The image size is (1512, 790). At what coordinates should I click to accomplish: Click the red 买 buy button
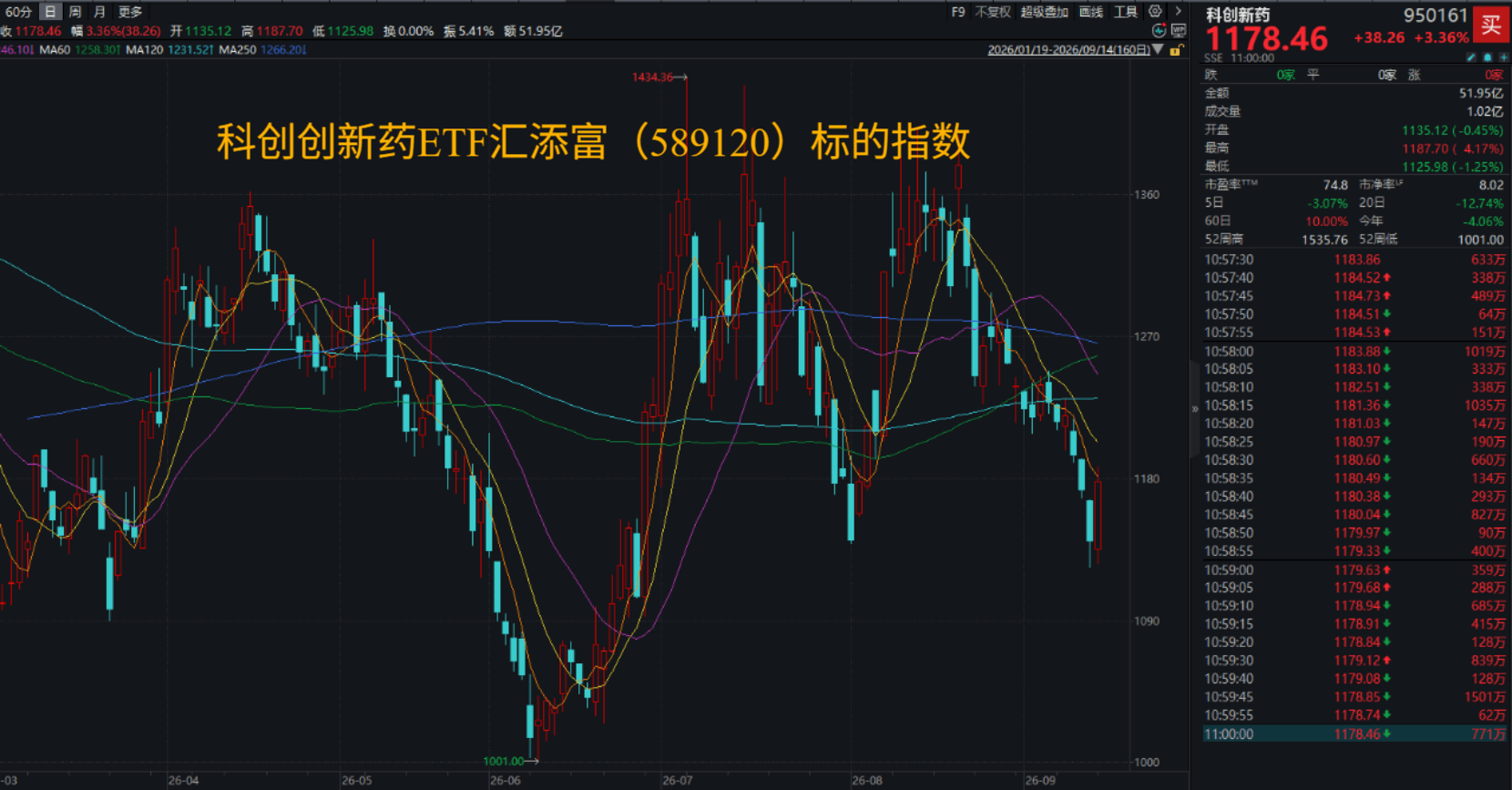[1491, 25]
